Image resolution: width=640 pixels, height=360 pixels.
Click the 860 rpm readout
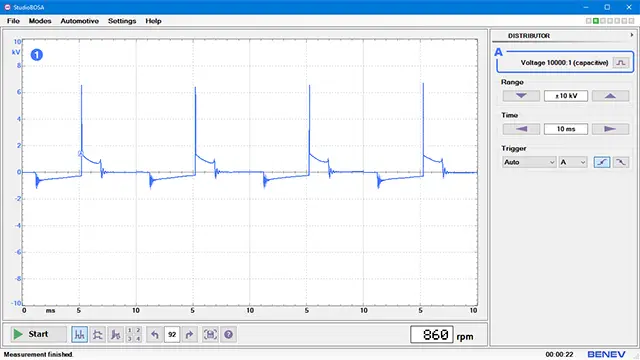tap(432, 335)
